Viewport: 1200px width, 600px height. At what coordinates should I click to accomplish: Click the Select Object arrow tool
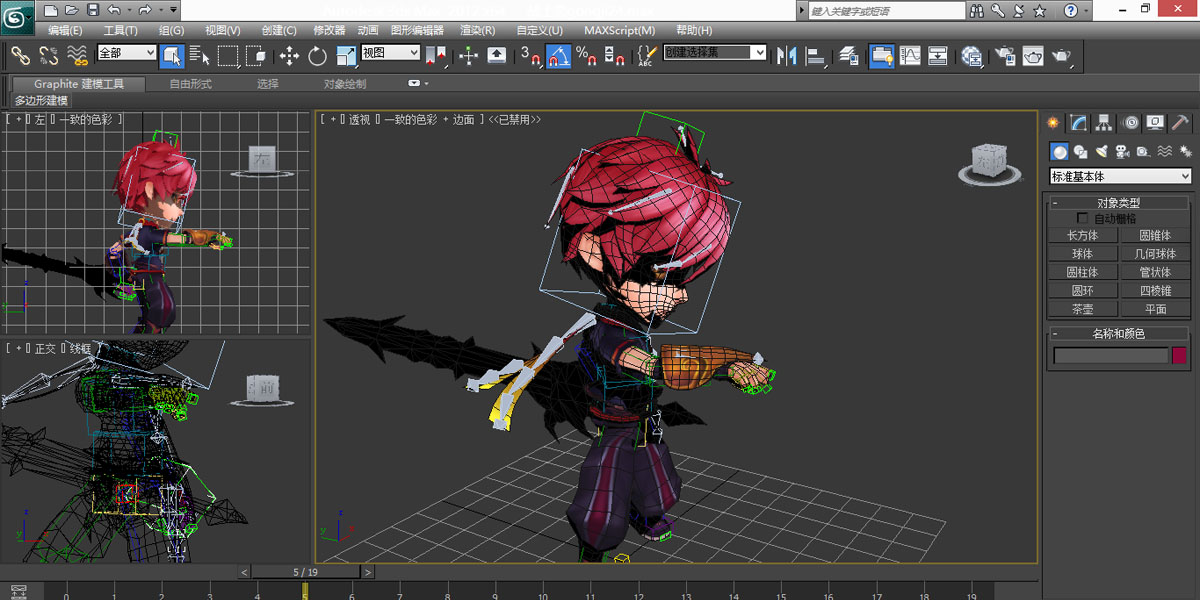coord(171,56)
